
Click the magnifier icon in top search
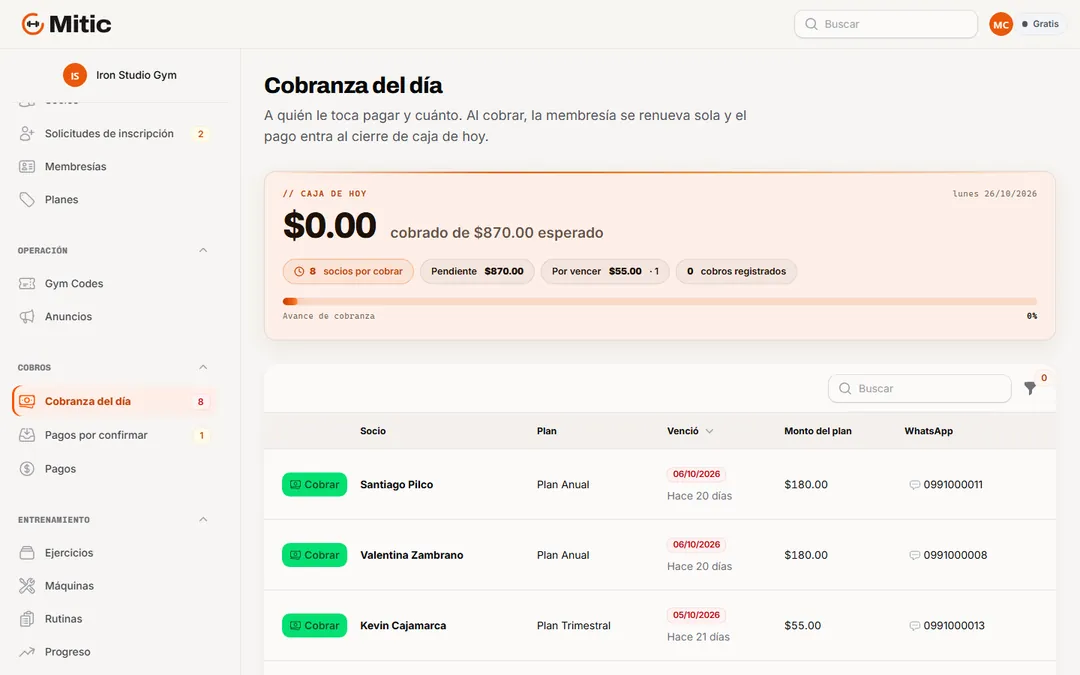(811, 24)
